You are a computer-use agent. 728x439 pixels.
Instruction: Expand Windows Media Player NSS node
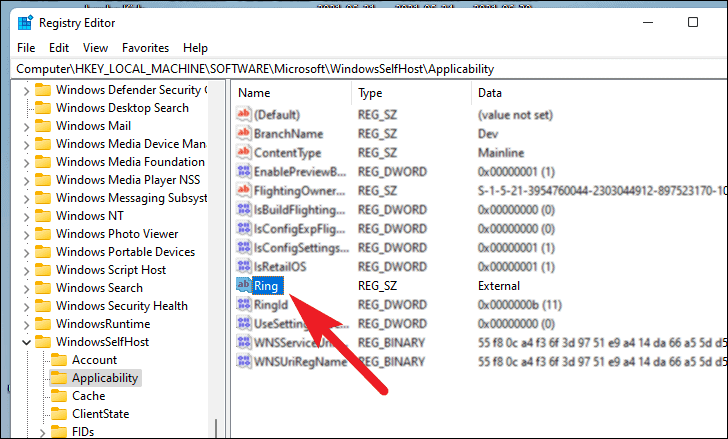[26, 181]
